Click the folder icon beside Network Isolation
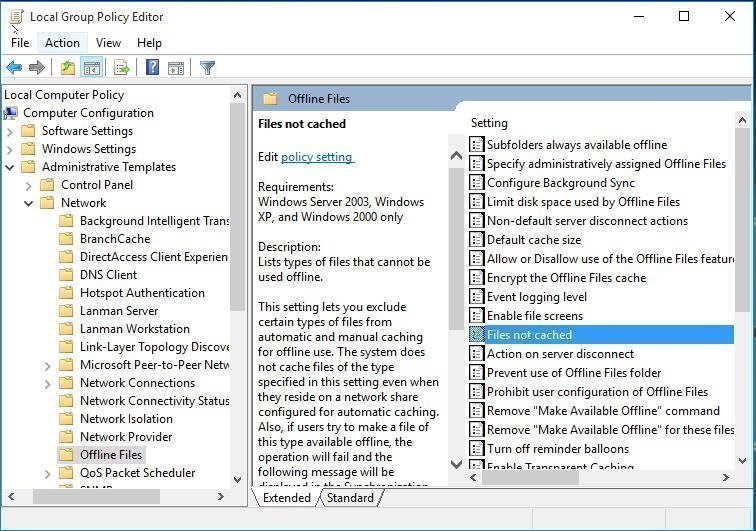Image resolution: width=756 pixels, height=531 pixels. 66,419
